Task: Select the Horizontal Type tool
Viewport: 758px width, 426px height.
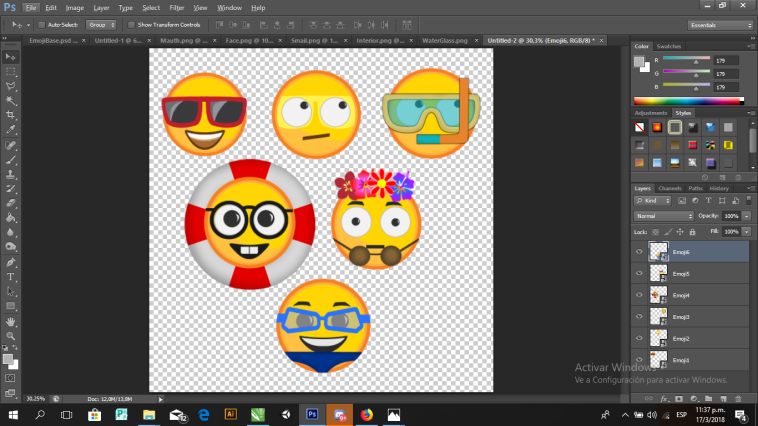Action: click(11, 276)
